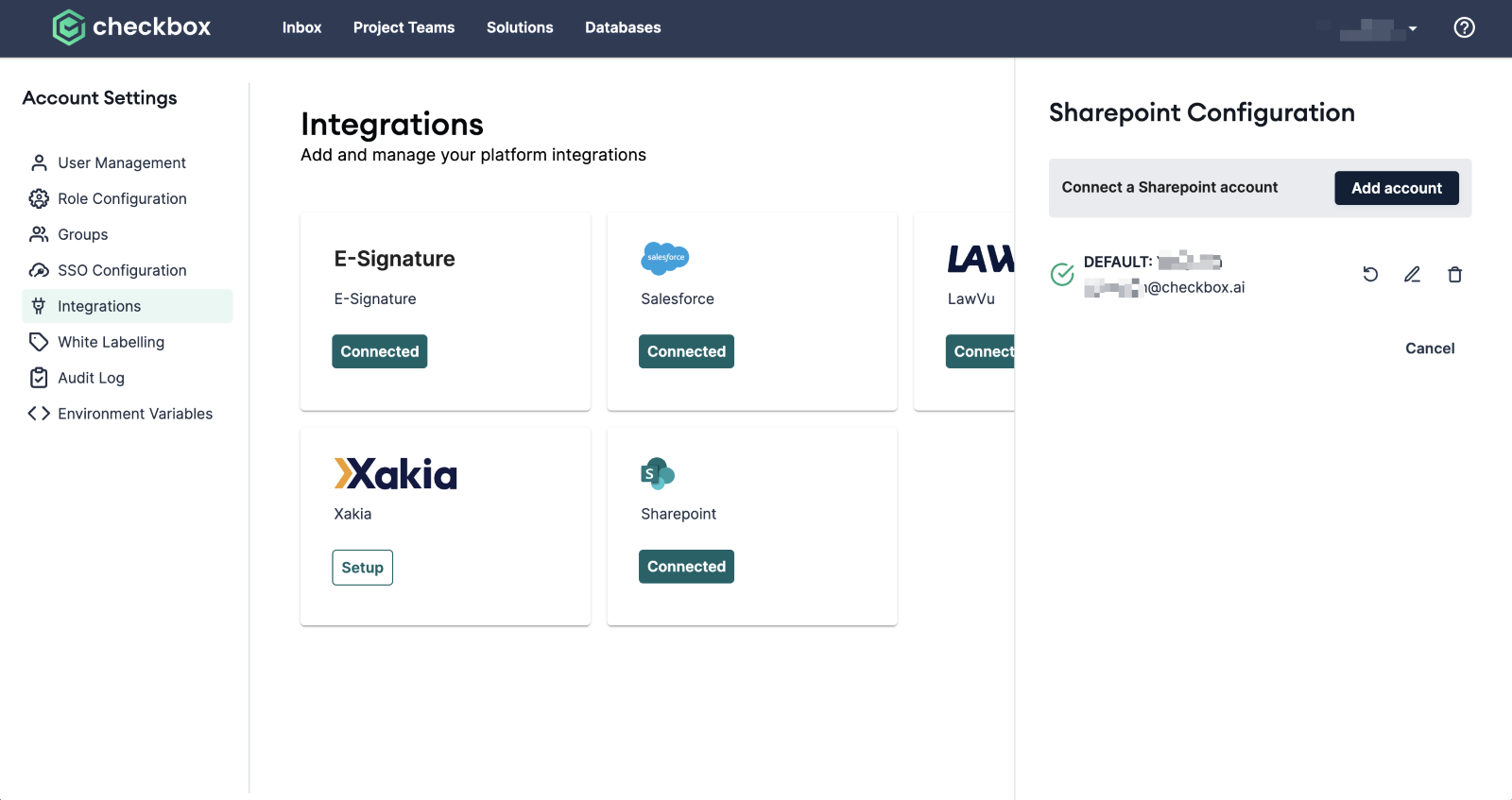Click Connected on the Sharepoint card
The height and width of the screenshot is (800, 1512).
click(x=686, y=567)
